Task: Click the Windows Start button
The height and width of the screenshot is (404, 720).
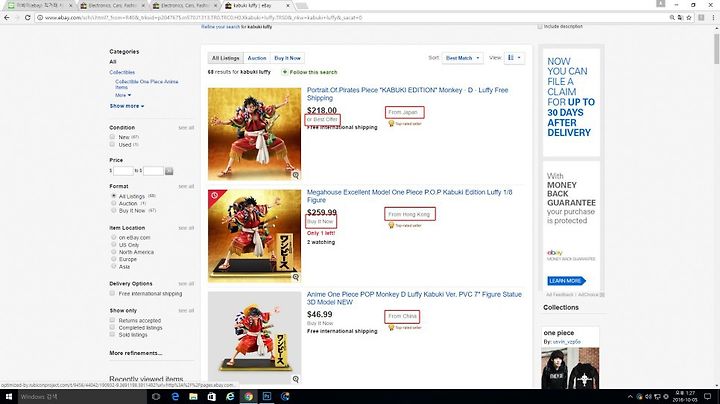Action: (x=9, y=396)
